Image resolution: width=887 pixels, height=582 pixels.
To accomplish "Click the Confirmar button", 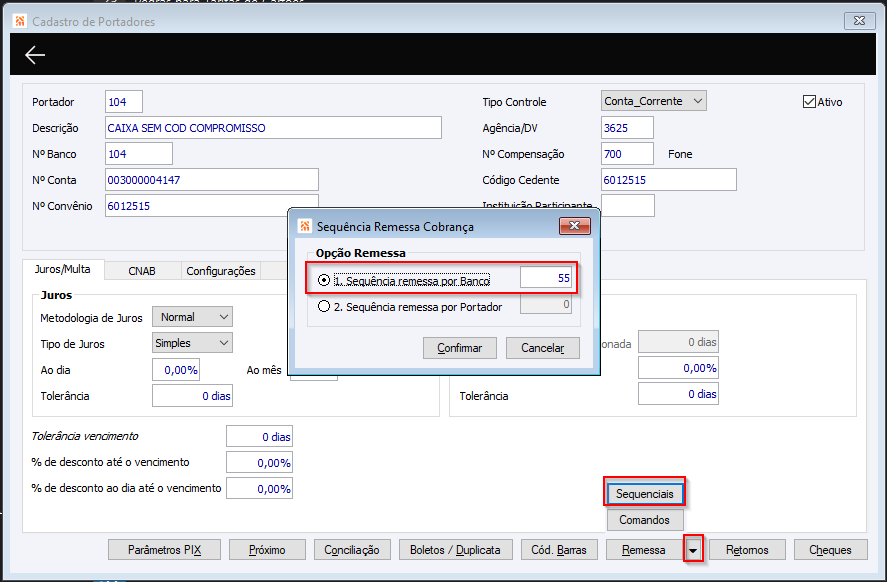I will tap(459, 348).
